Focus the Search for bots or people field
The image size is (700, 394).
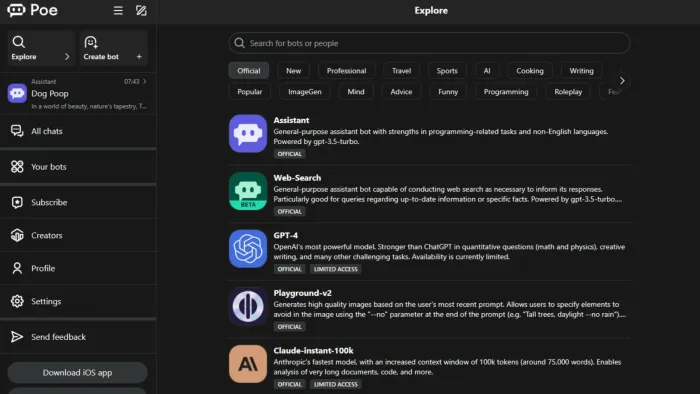429,43
